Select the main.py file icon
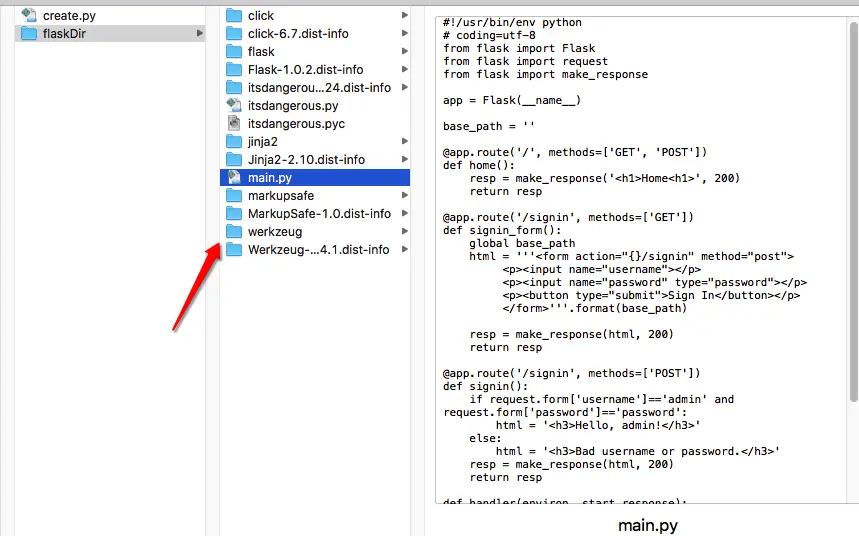Image resolution: width=859 pixels, height=536 pixels. pyautogui.click(x=234, y=177)
